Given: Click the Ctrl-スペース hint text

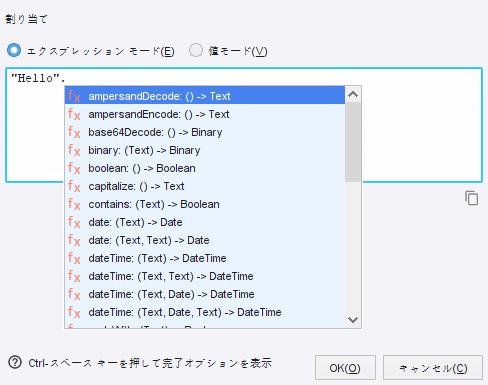Looking at the screenshot, I should 150,363.
